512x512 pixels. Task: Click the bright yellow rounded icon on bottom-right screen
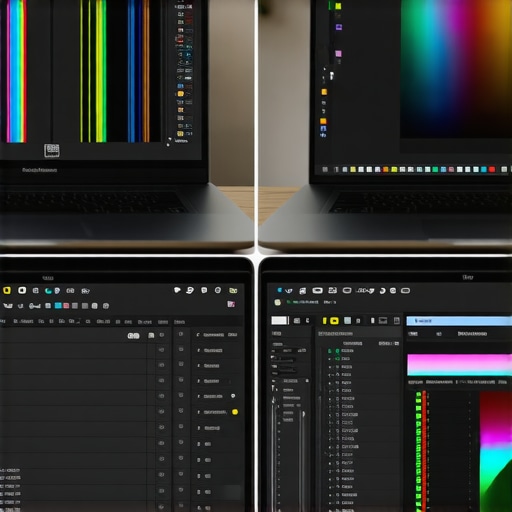pos(334,321)
